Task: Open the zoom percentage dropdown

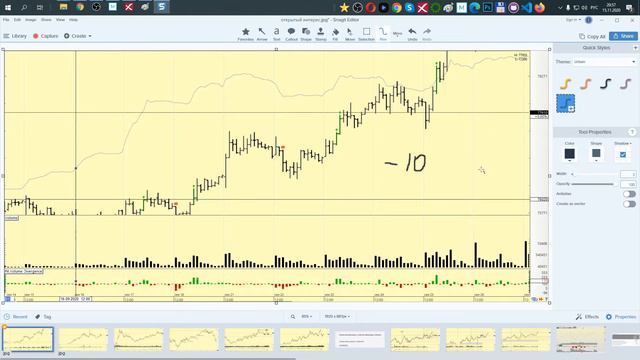Action: 307,316
